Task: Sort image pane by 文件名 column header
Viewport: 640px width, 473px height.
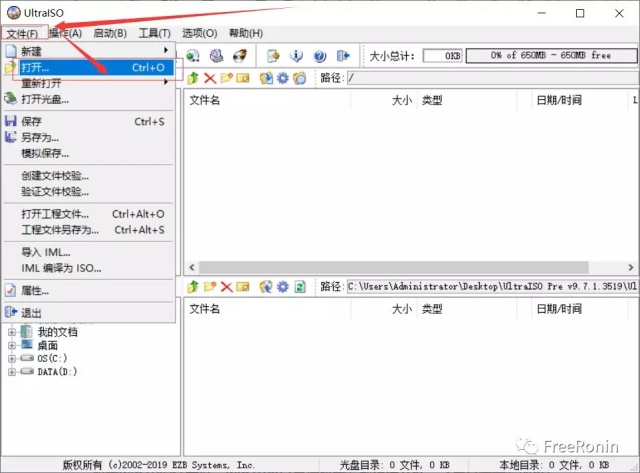Action: click(268, 100)
